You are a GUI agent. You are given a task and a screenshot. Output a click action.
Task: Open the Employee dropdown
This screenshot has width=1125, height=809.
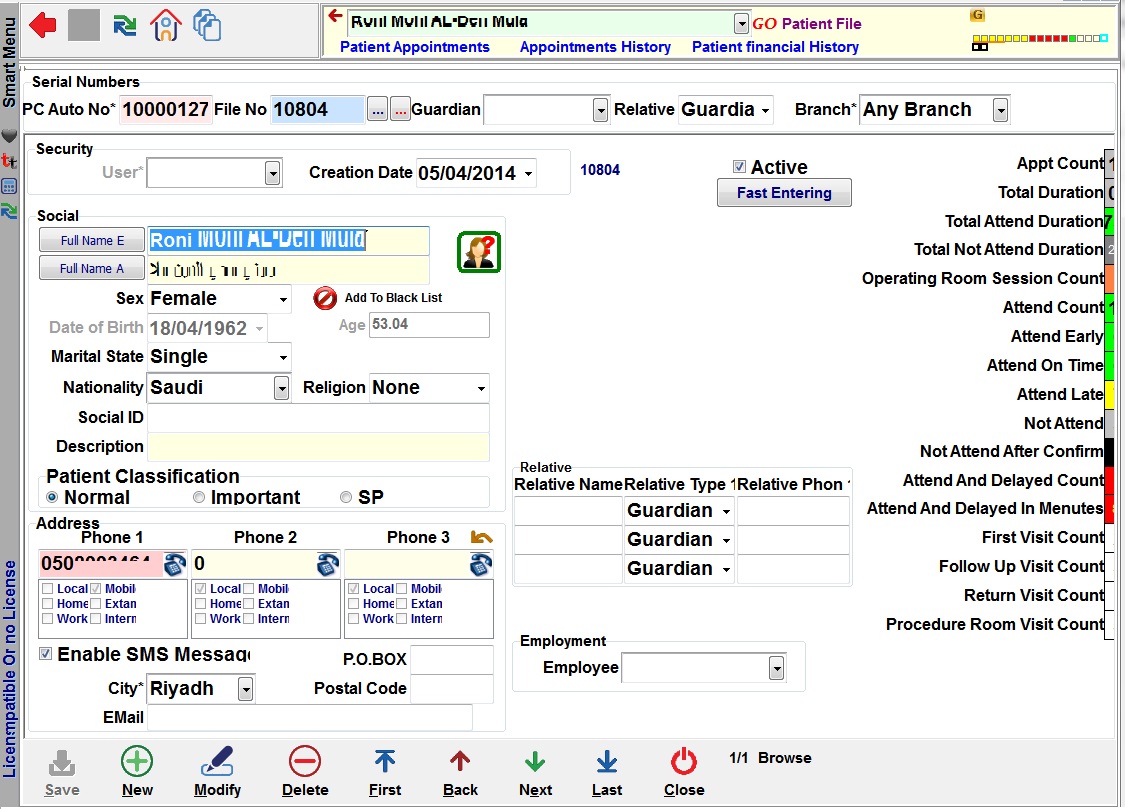pos(776,668)
